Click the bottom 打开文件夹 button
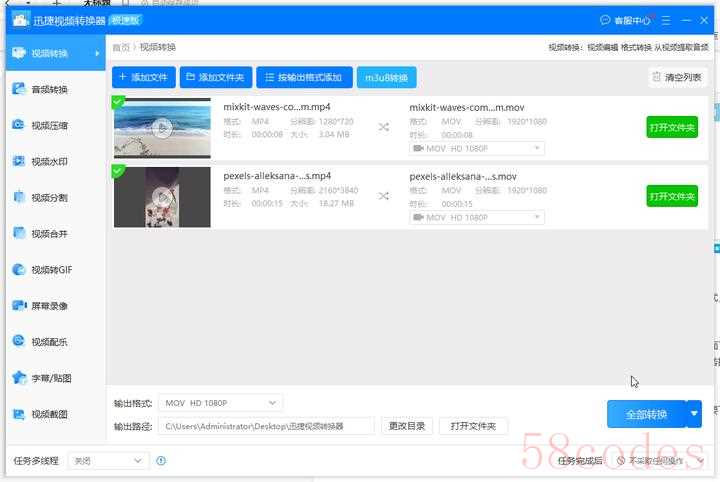720x482 pixels. pyautogui.click(x=473, y=426)
